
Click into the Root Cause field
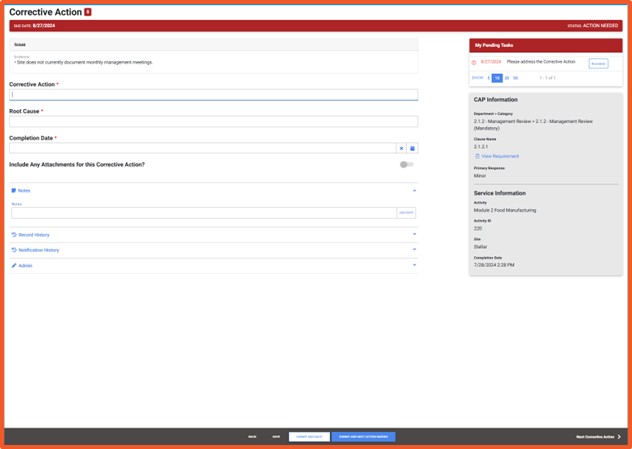(x=213, y=121)
